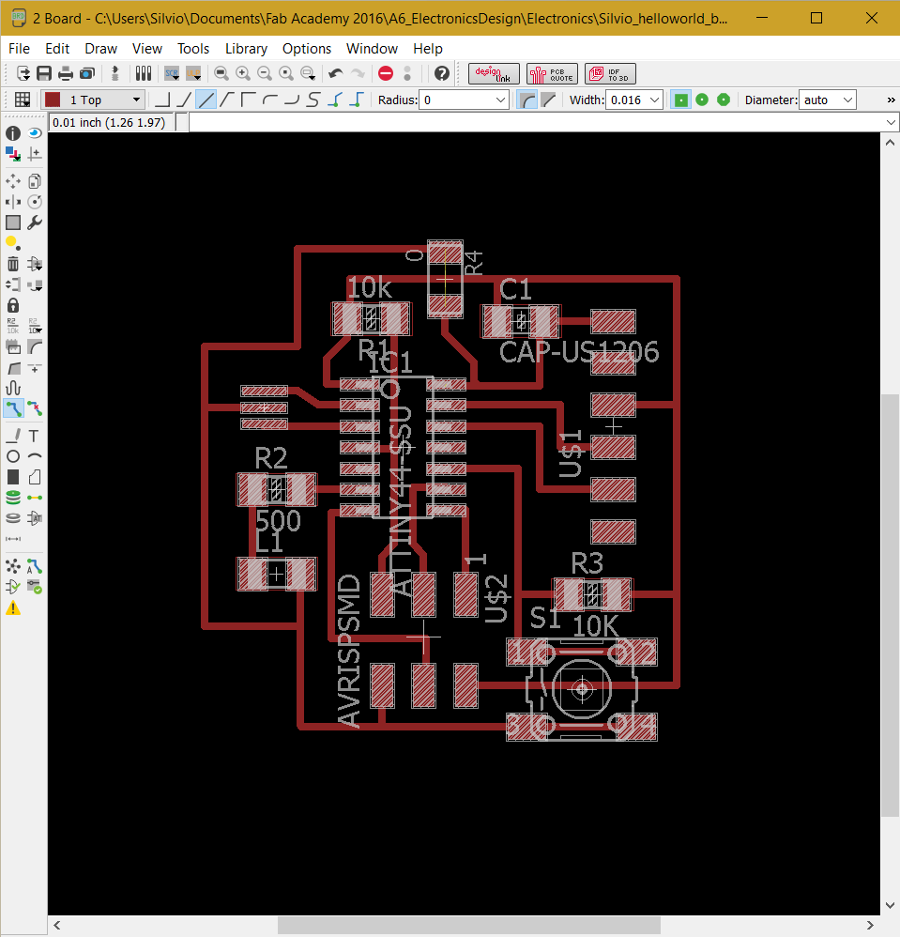Click the Zoom to fit icon

click(221, 74)
